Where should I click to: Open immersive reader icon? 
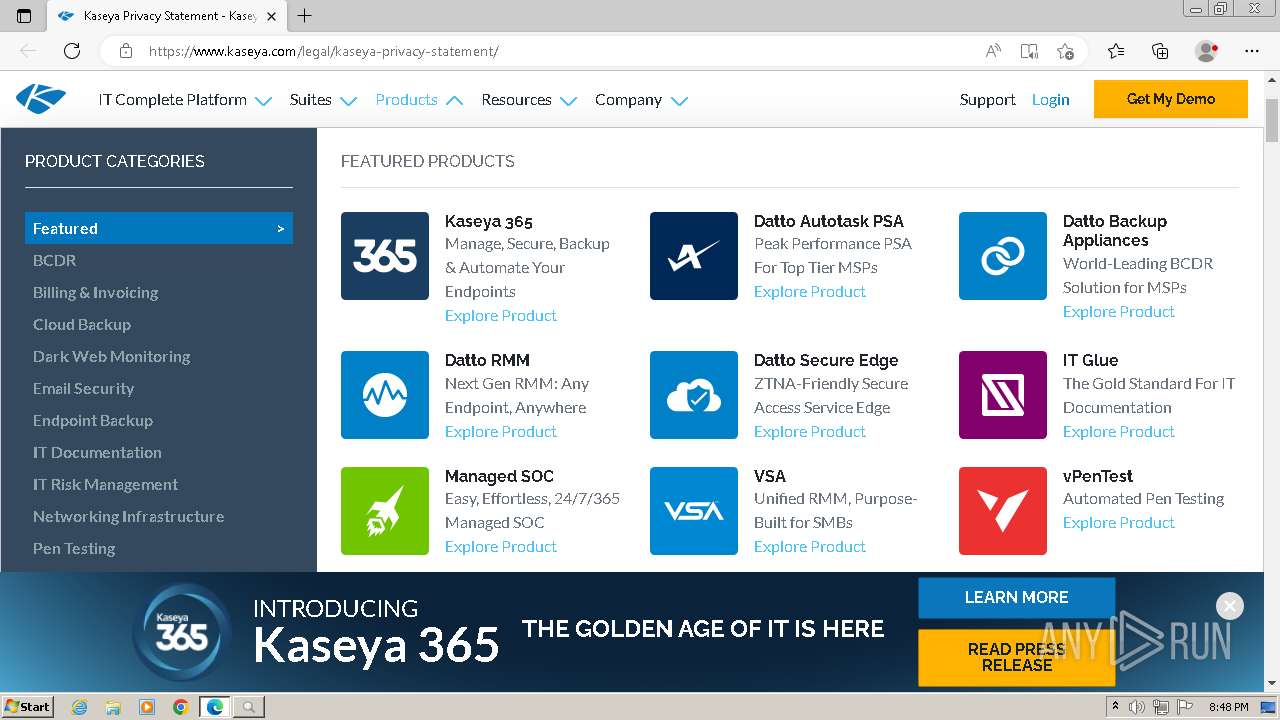click(x=1029, y=51)
